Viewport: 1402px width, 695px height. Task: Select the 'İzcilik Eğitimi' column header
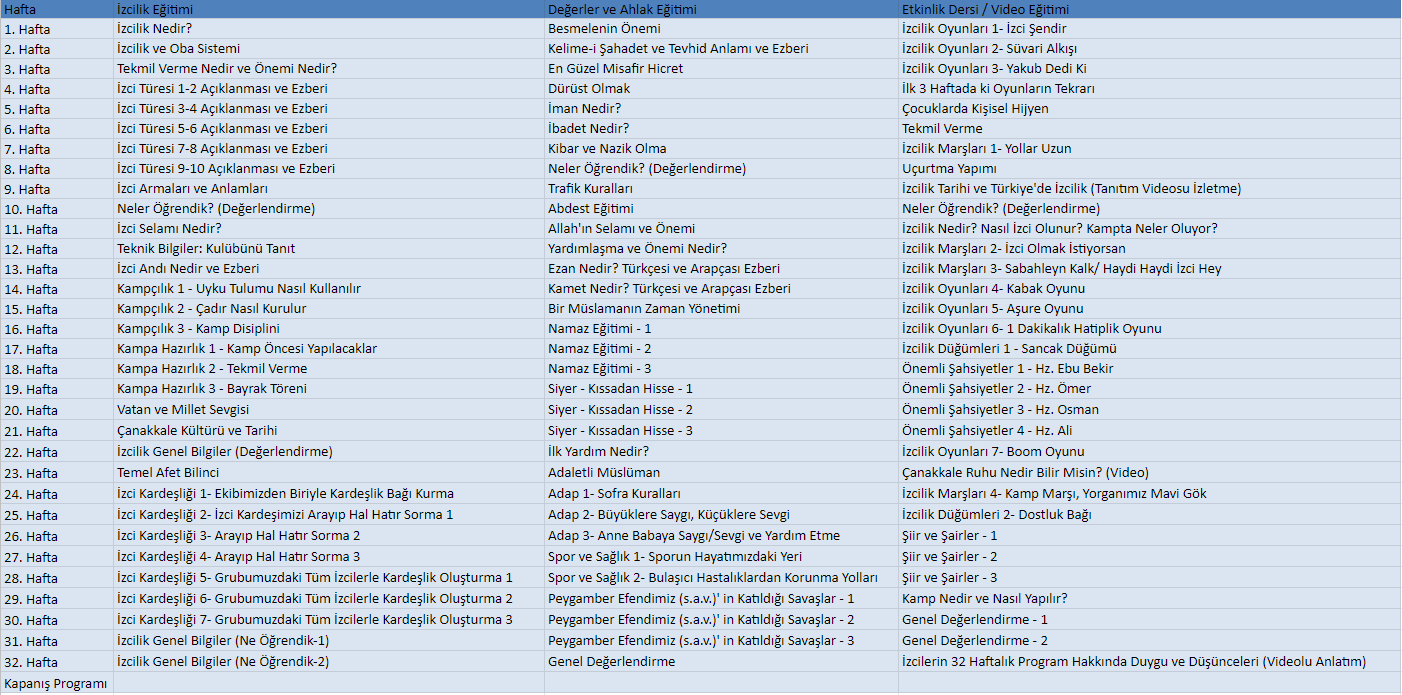click(329, 9)
